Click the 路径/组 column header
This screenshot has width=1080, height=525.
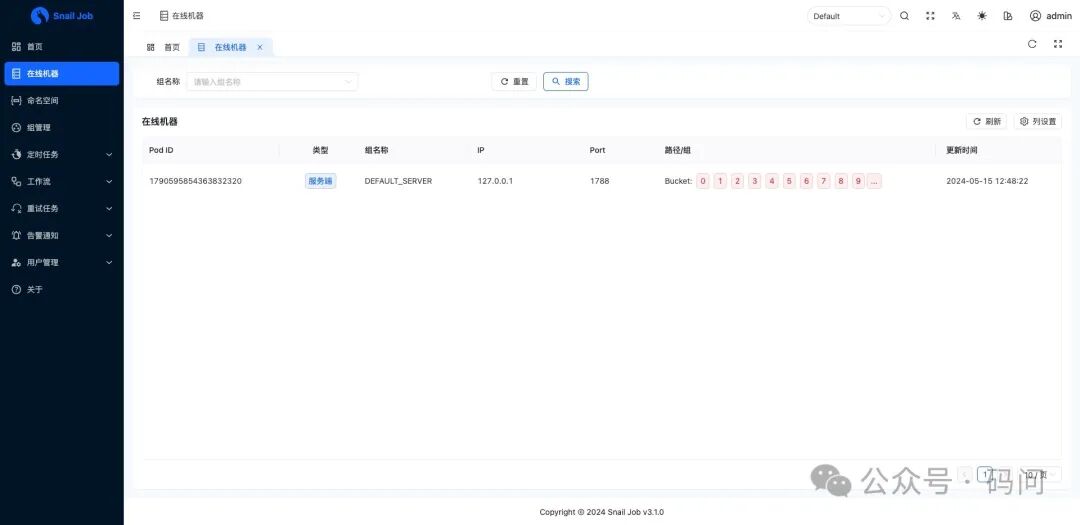(x=677, y=150)
